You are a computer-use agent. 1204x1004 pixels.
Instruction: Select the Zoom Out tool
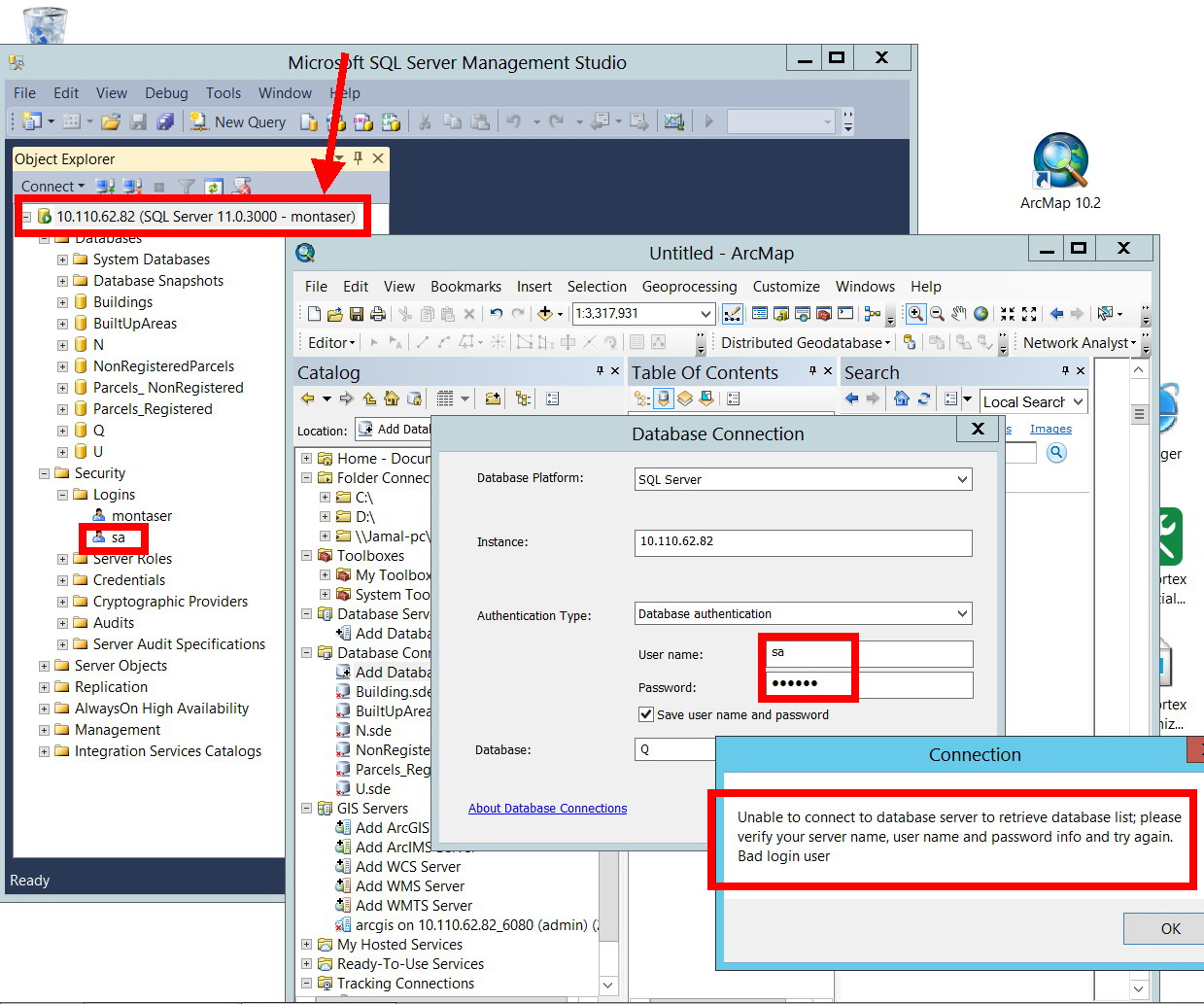tap(937, 314)
